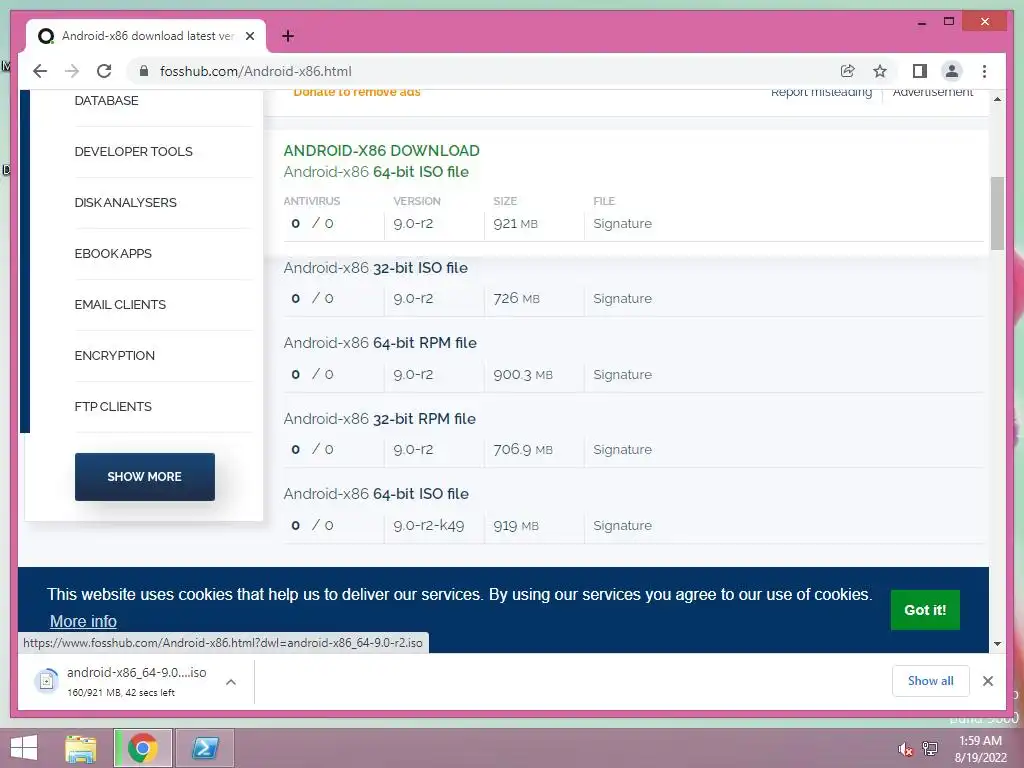Open the More info cookies link
The image size is (1024, 768).
click(84, 621)
